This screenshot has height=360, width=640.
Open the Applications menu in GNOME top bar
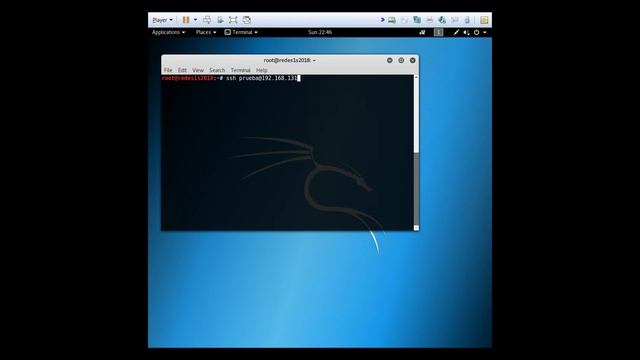(168, 32)
